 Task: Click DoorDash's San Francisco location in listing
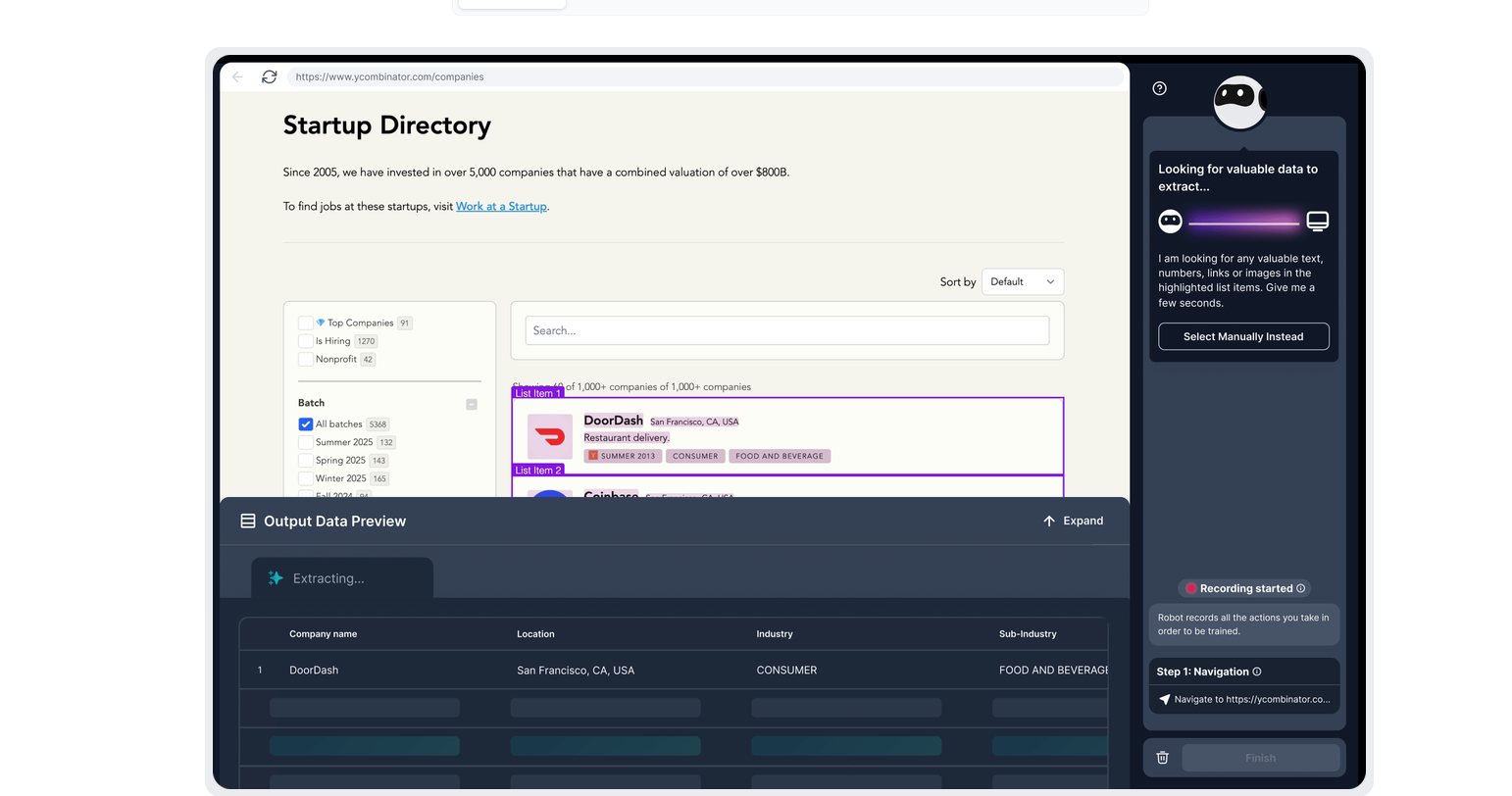pos(694,422)
